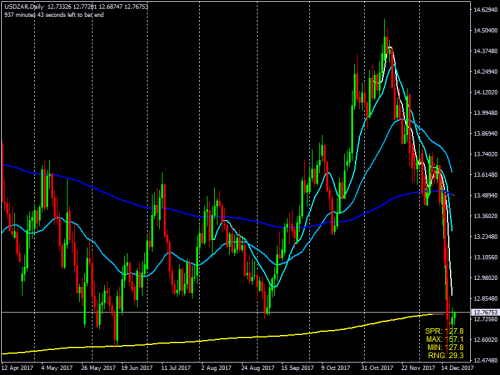Click the SPR: 127.8 spread readout
The image size is (500, 375).
point(444,331)
